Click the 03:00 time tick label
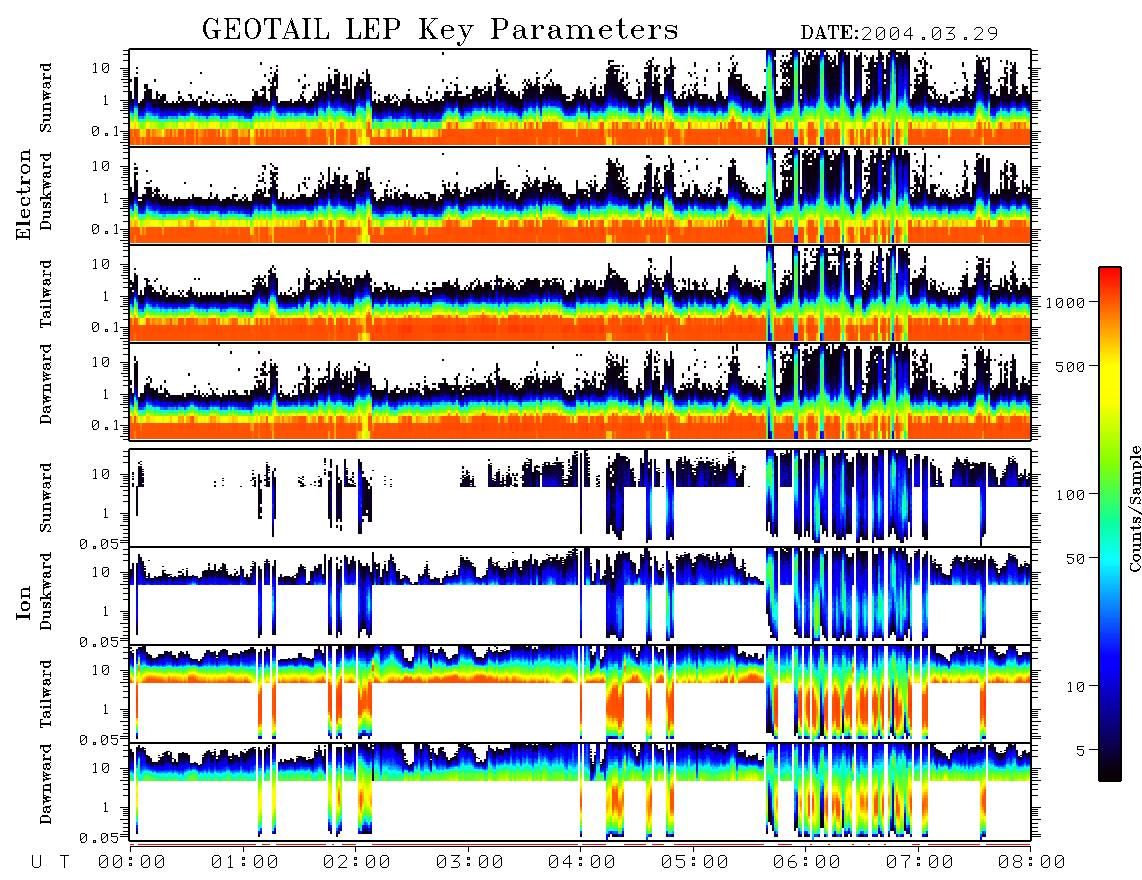1142x880 pixels. 470,863
